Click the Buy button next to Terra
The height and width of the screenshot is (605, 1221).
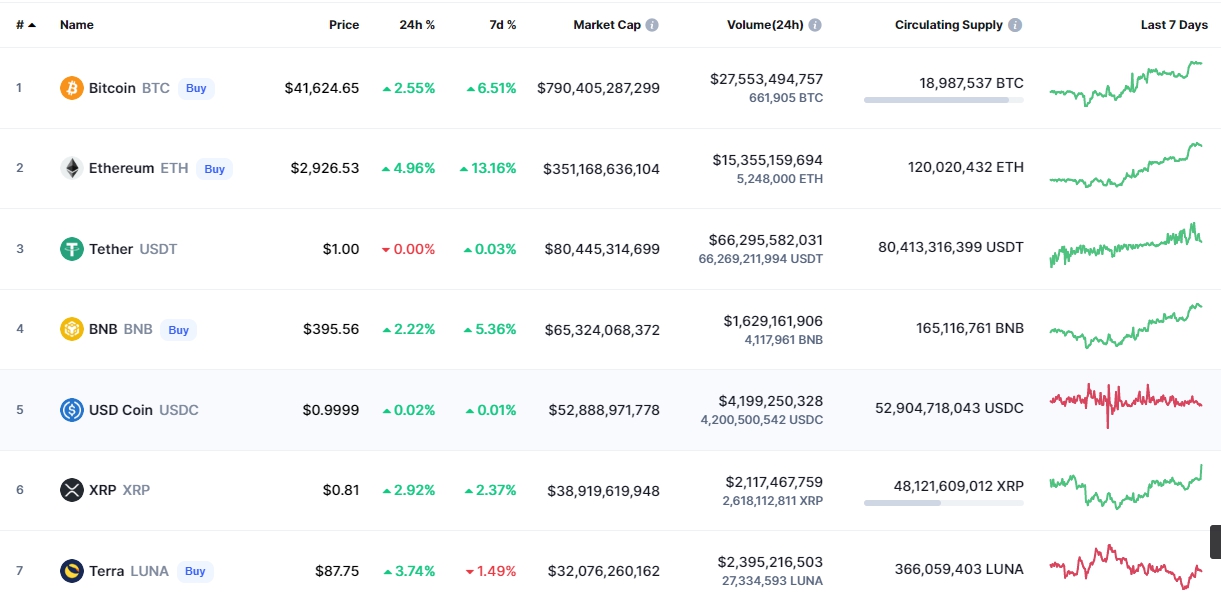(x=195, y=571)
